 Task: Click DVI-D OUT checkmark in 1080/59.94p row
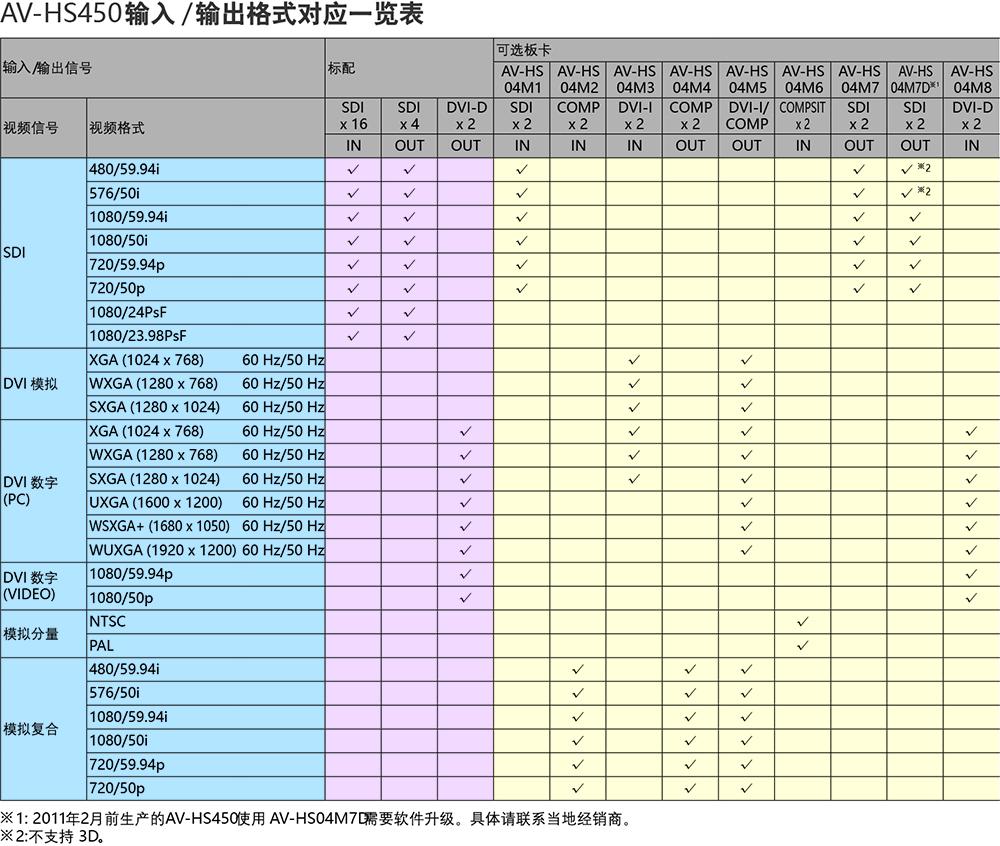[x=466, y=574]
